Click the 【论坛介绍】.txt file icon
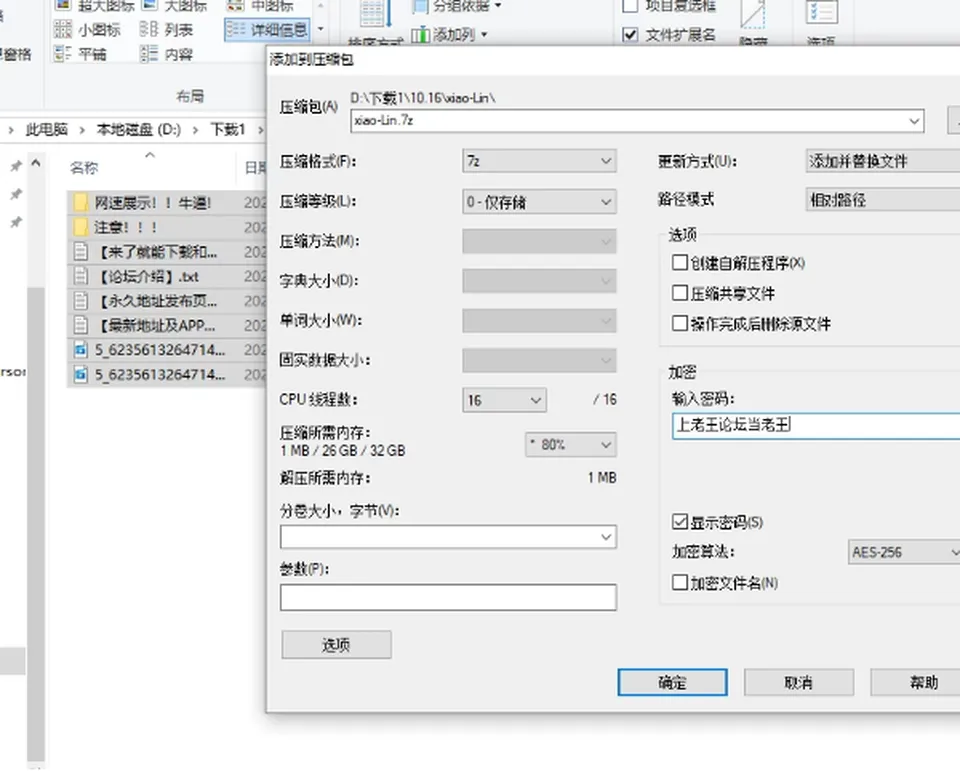Image resolution: width=960 pixels, height=771 pixels. (80, 276)
